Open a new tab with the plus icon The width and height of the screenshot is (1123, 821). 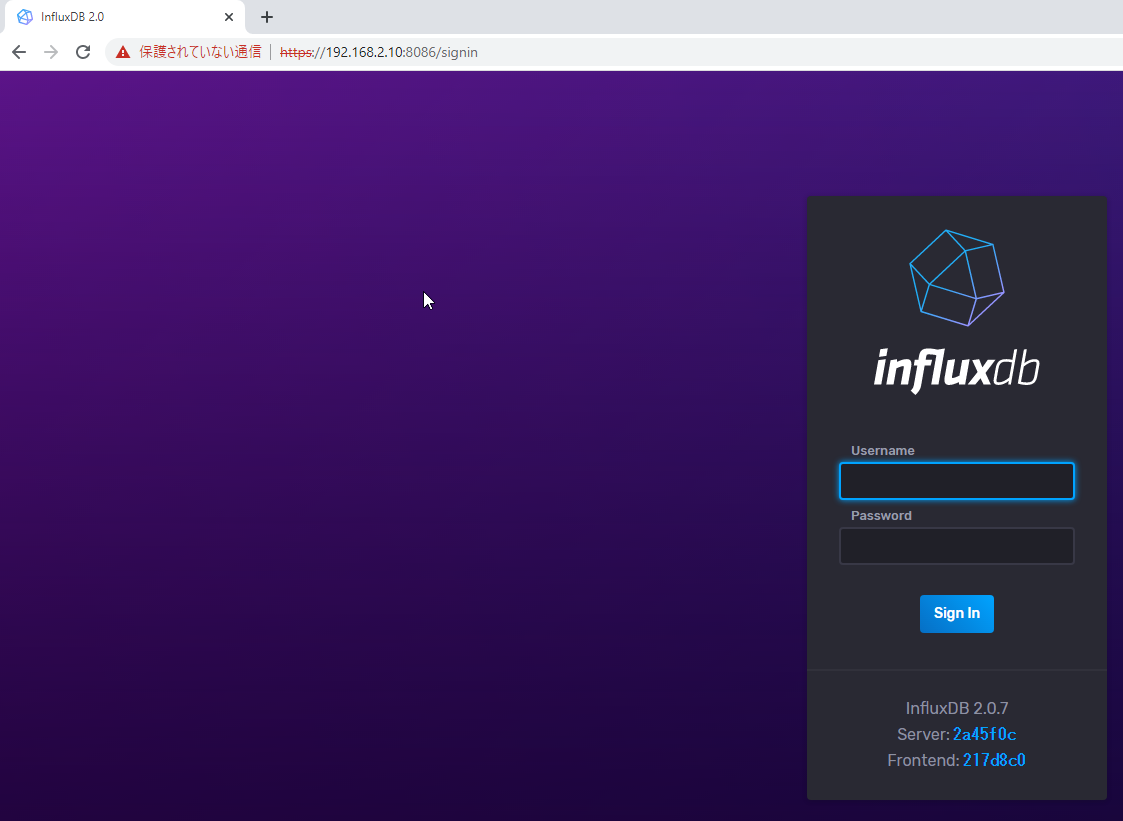click(x=266, y=16)
